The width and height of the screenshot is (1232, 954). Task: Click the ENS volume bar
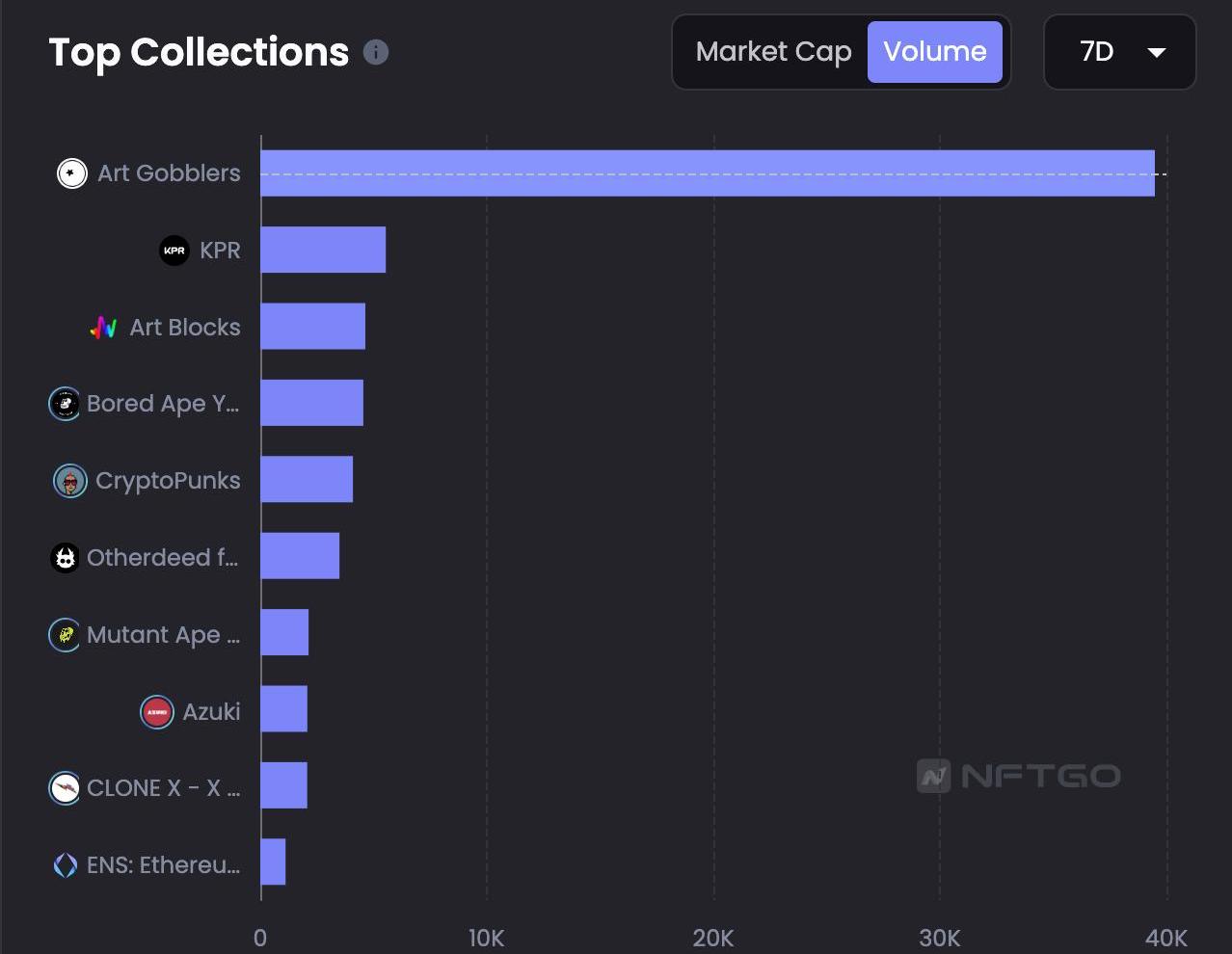point(273,861)
